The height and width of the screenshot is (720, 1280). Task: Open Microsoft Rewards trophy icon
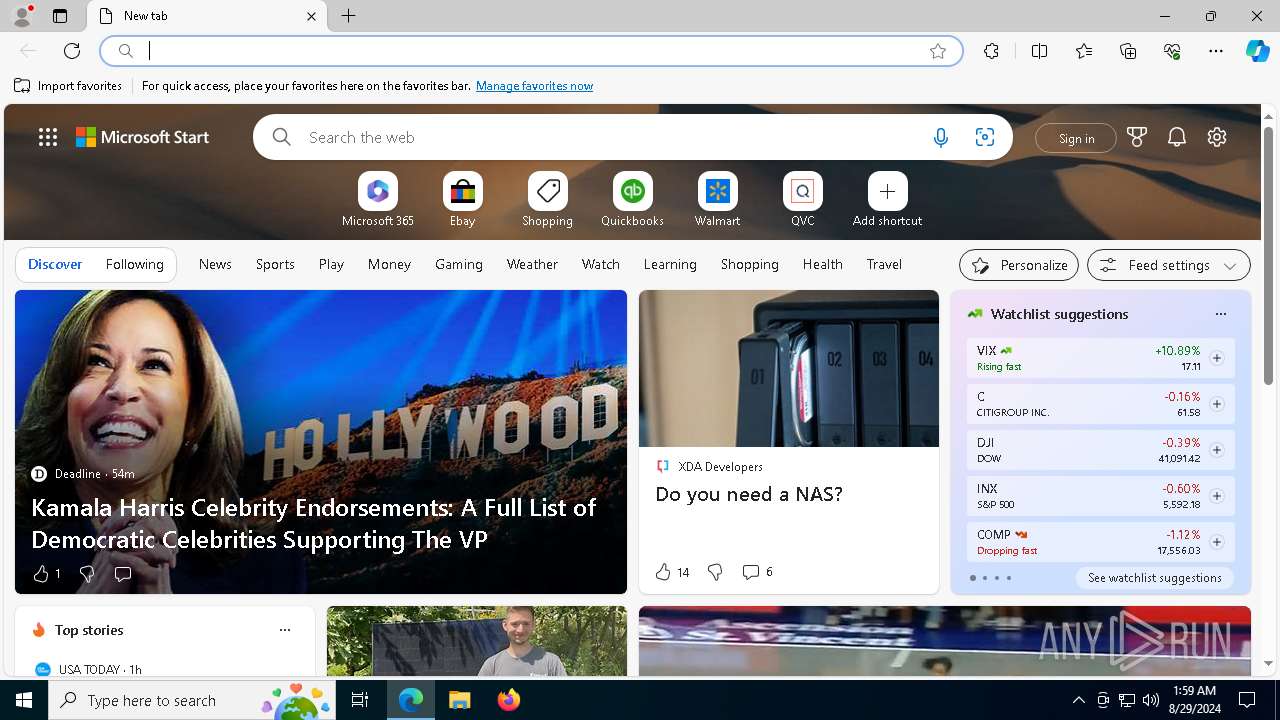pos(1137,137)
